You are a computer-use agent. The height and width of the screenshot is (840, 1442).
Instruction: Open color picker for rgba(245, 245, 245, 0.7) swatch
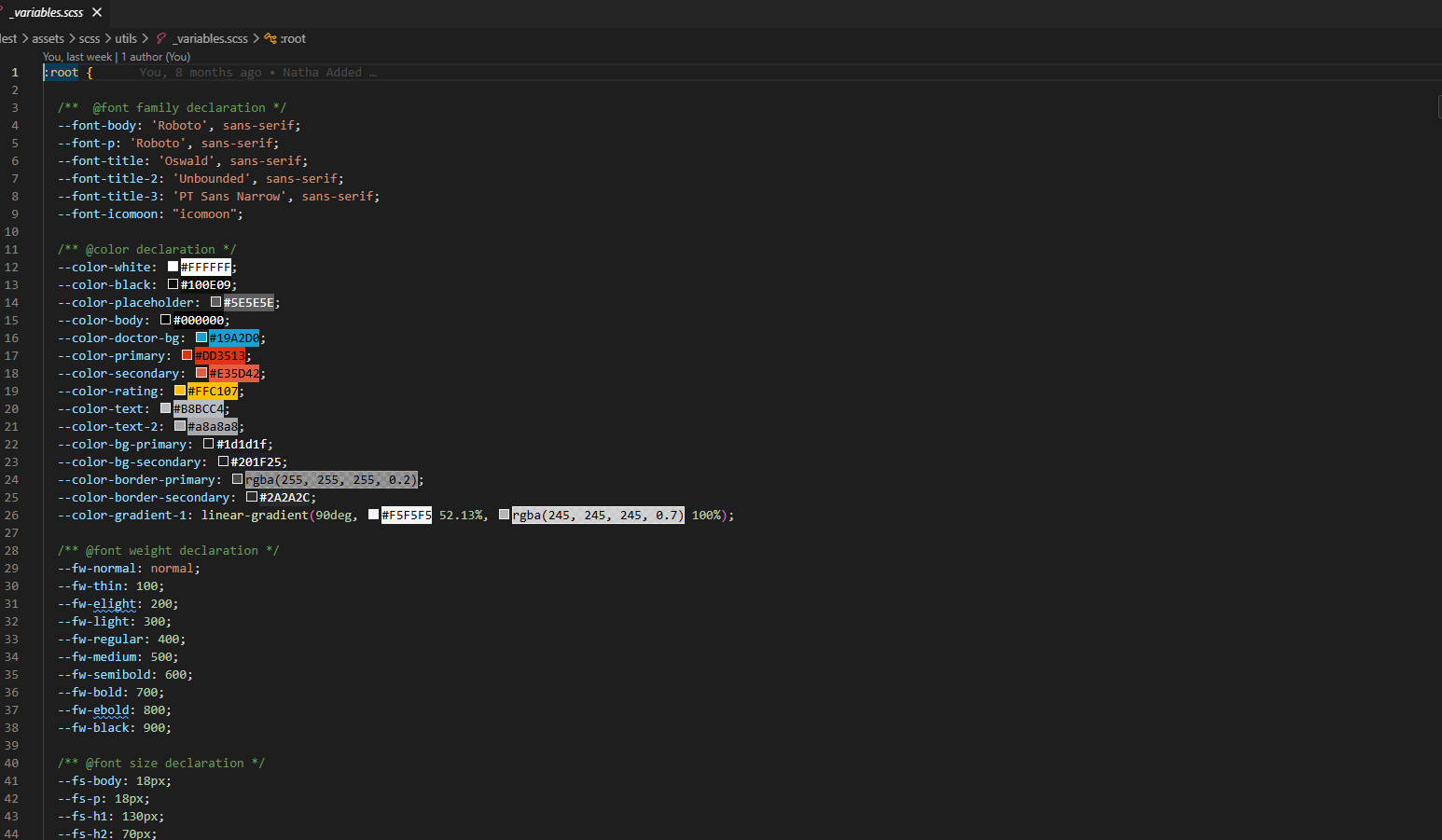tap(504, 515)
